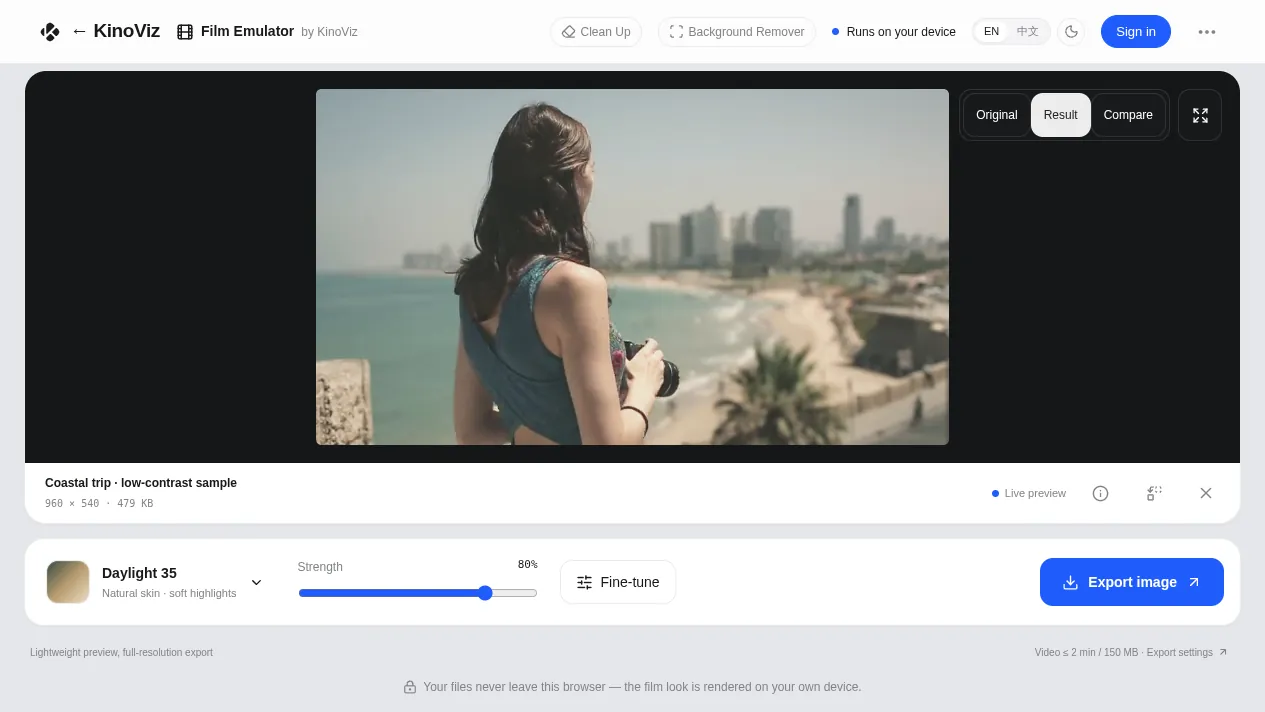Viewport: 1265px width, 712px height.
Task: Expand the Daylight 35 preset chevron
Action: [256, 582]
